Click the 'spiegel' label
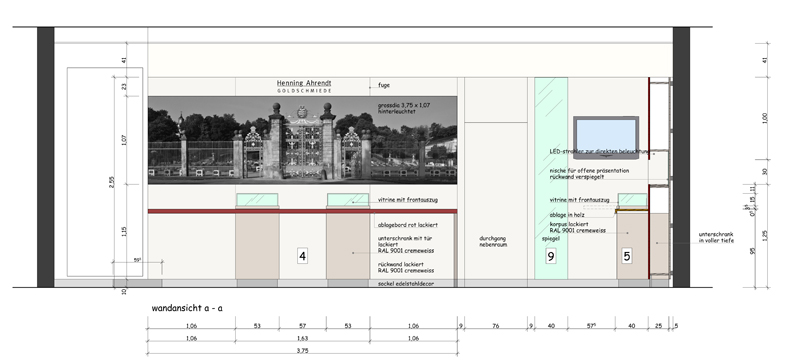Image resolution: width=800 pixels, height=362 pixels. click(551, 238)
